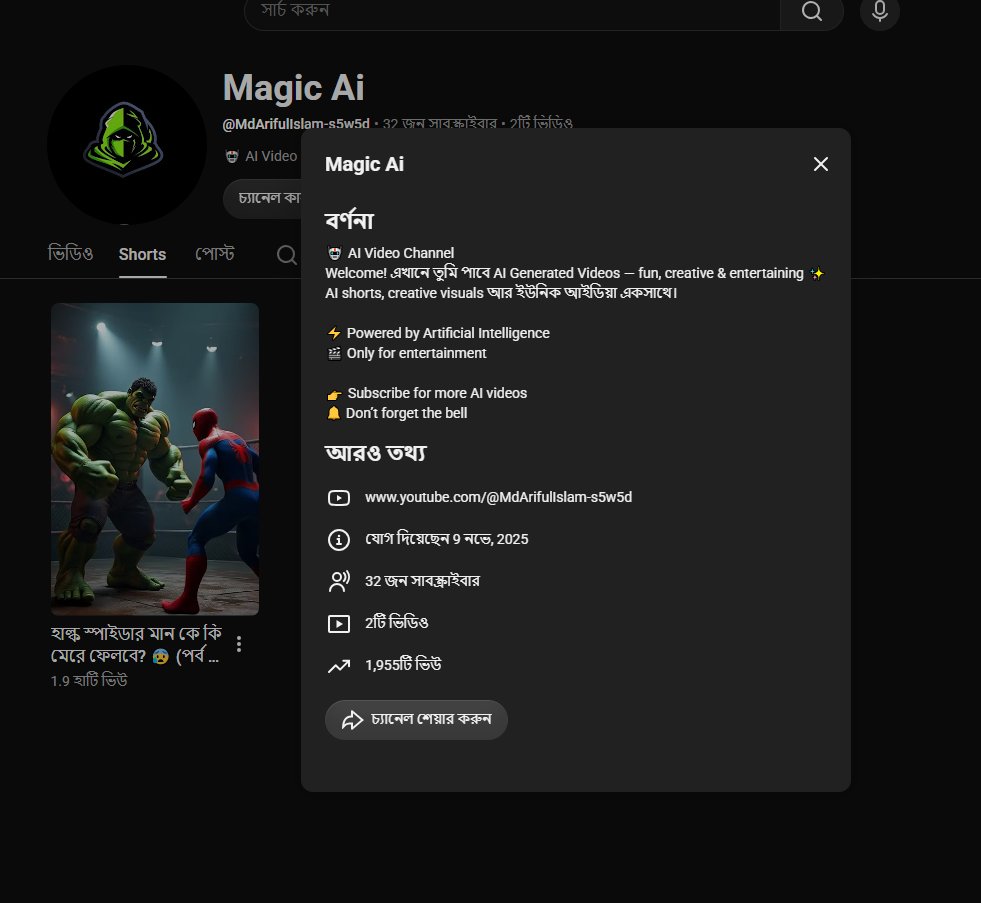Open the Hulk vs Spider-Man short thumbnail
The image size is (981, 903).
coord(155,459)
